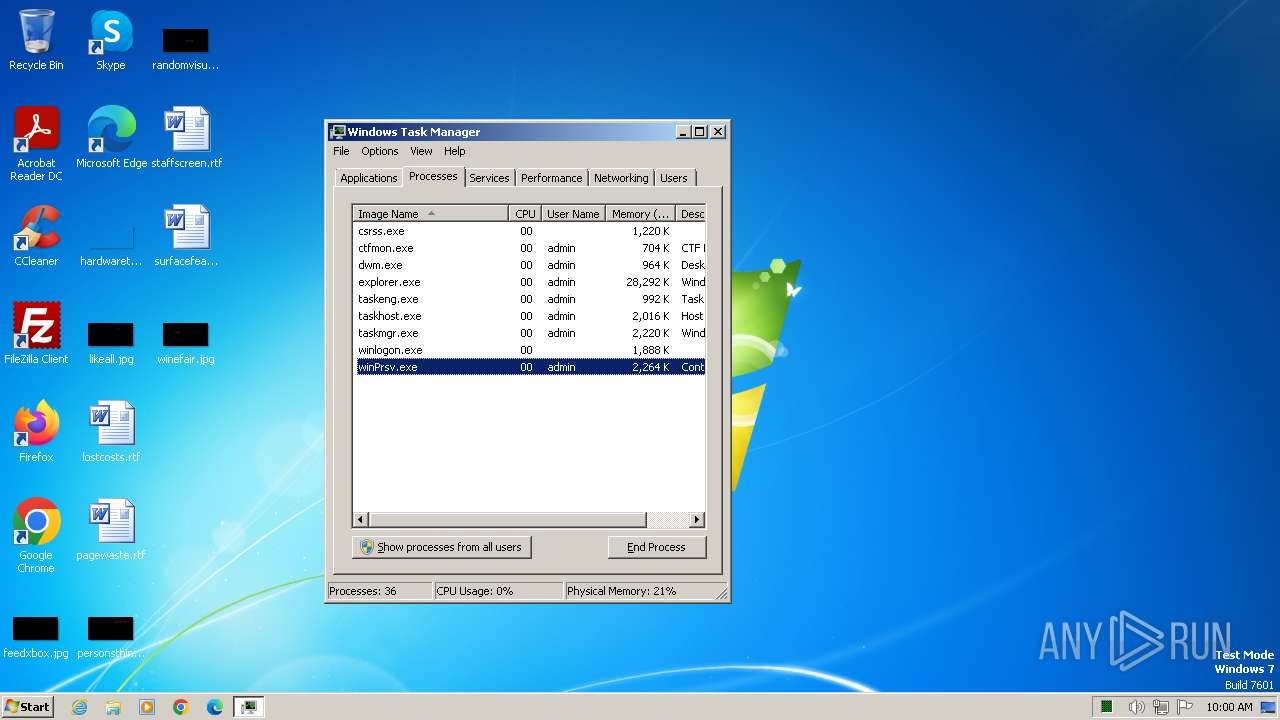Select the taskmgr.exe process
The image size is (1280, 720).
[x=530, y=333]
